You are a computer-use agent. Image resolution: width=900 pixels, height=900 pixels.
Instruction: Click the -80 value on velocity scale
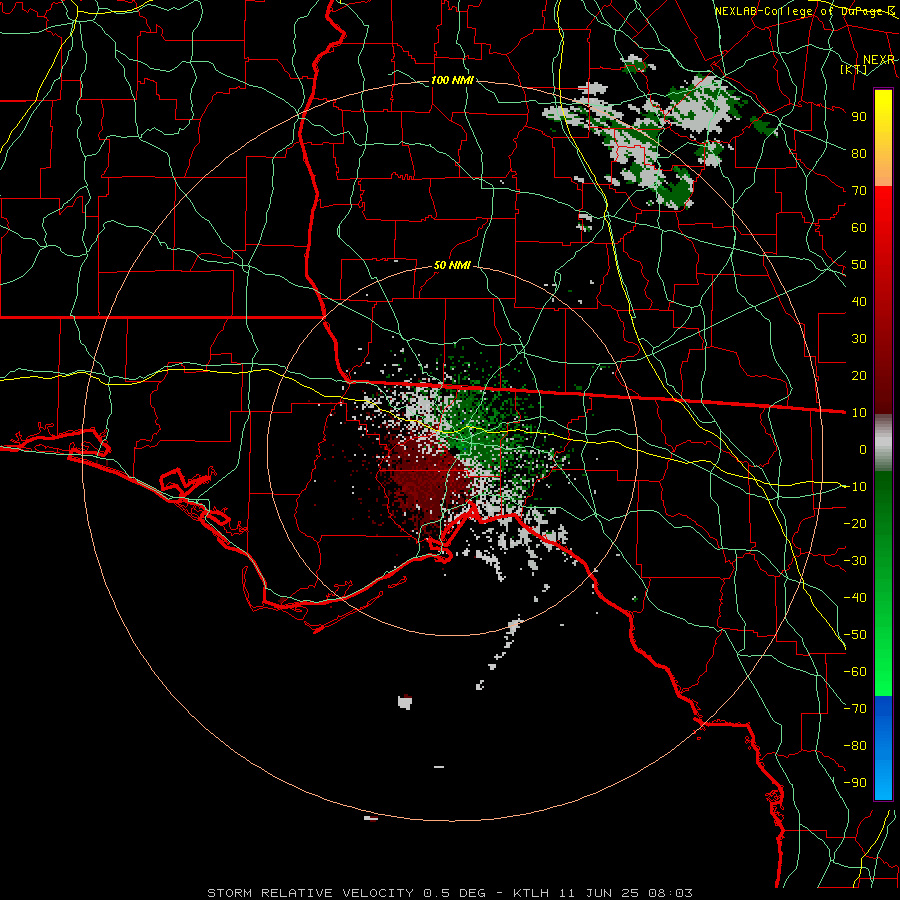855,746
